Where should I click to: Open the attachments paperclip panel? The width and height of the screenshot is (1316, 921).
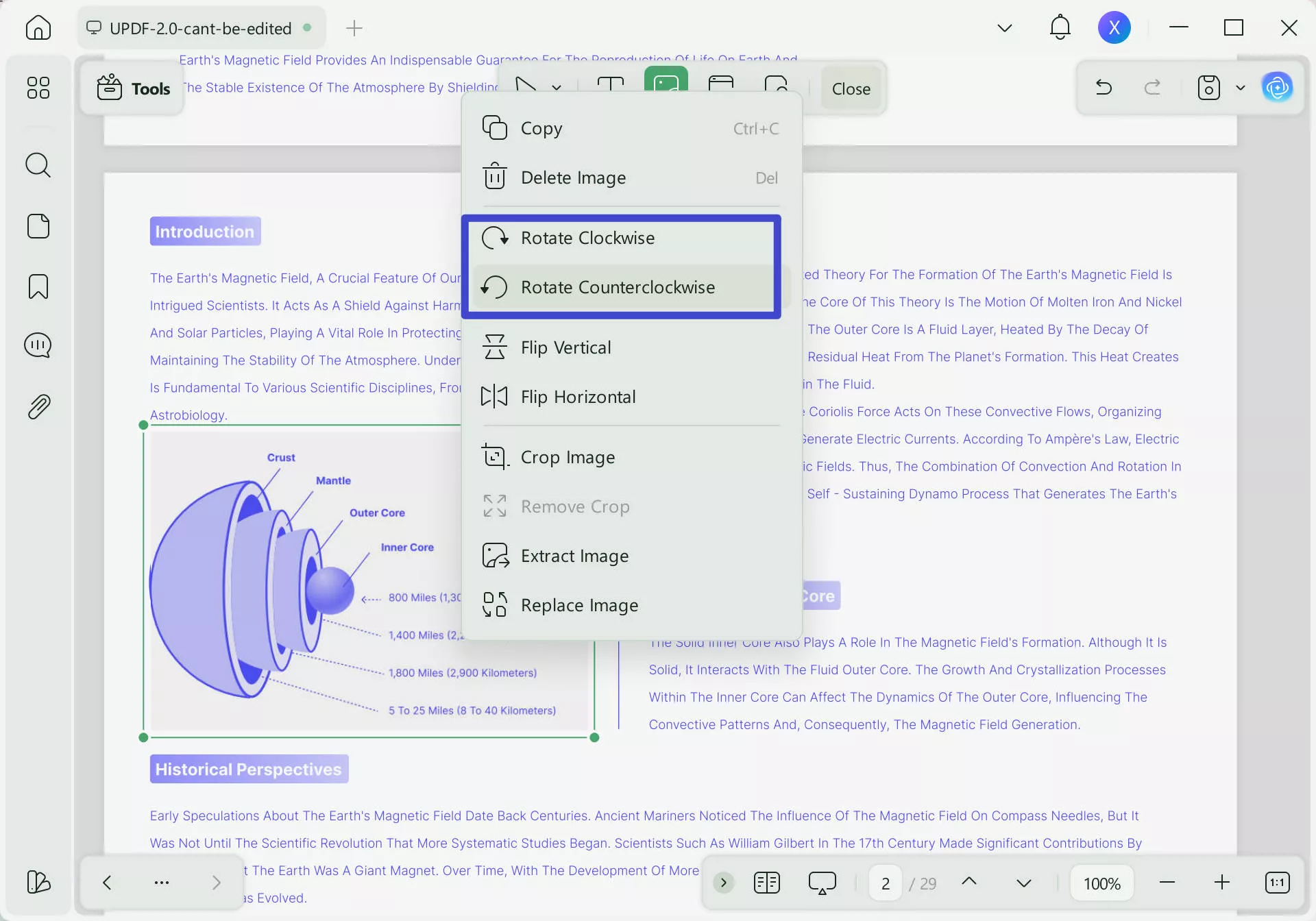click(x=38, y=407)
